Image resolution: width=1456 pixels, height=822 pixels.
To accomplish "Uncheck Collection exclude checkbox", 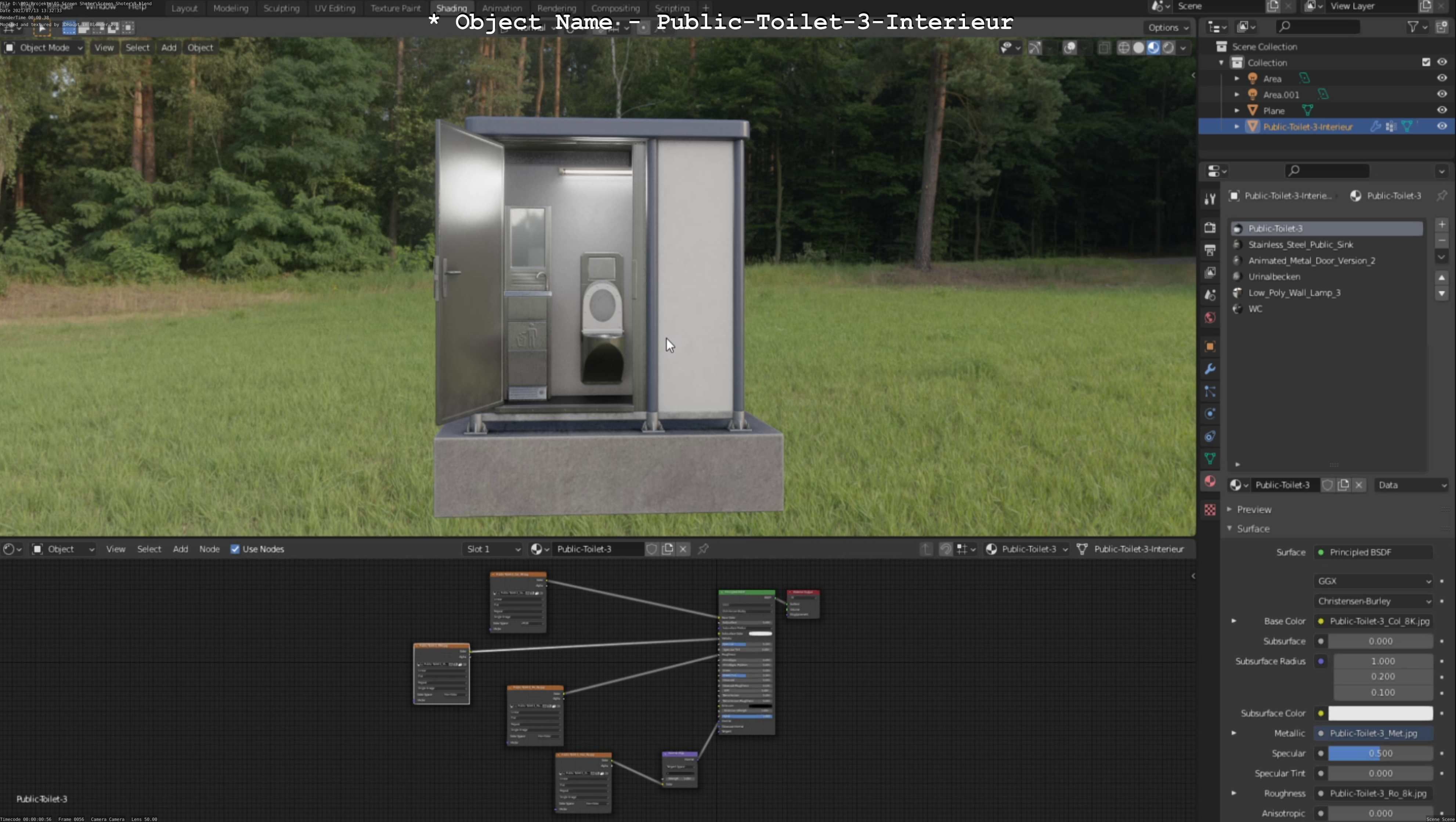I will click(x=1426, y=62).
